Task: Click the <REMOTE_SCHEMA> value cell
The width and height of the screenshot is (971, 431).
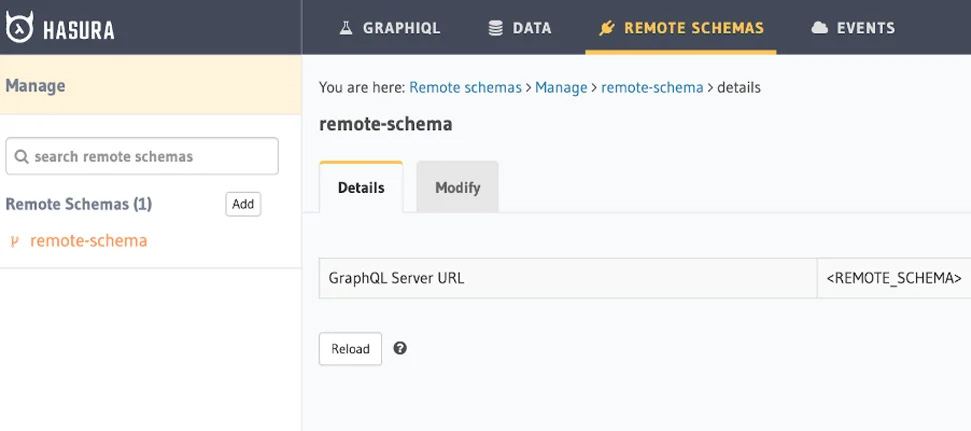Action: pos(894,278)
